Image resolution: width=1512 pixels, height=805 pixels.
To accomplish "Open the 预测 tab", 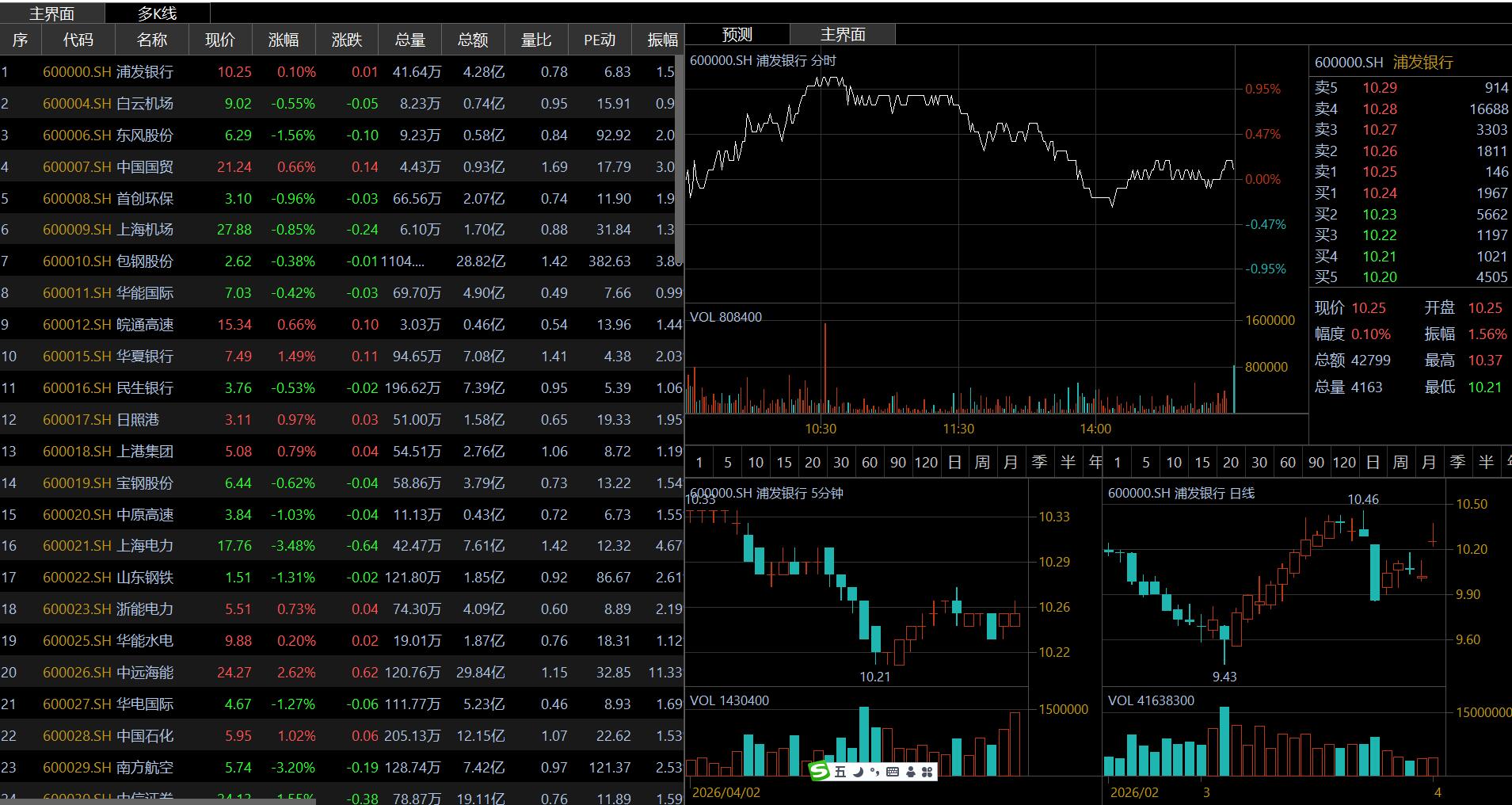I will (737, 35).
